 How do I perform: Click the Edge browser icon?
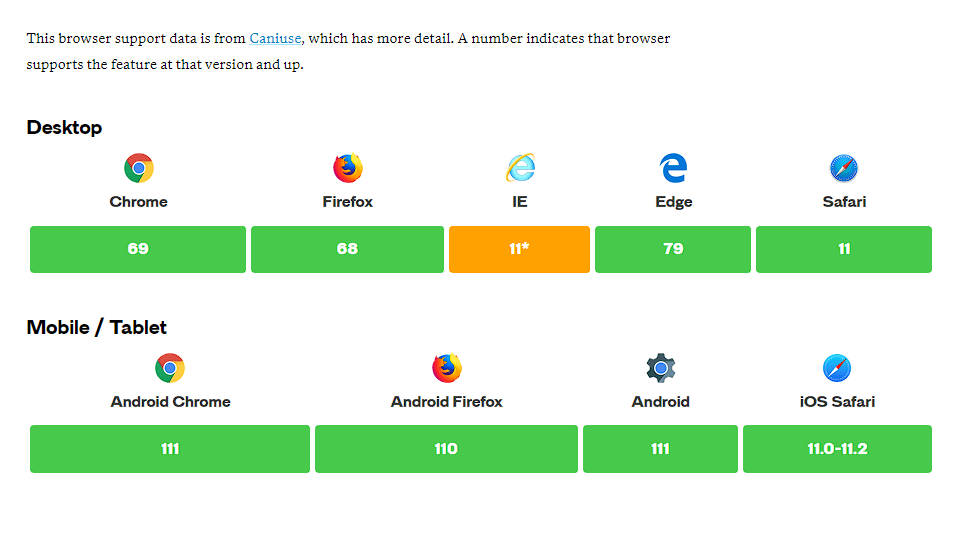(x=673, y=168)
